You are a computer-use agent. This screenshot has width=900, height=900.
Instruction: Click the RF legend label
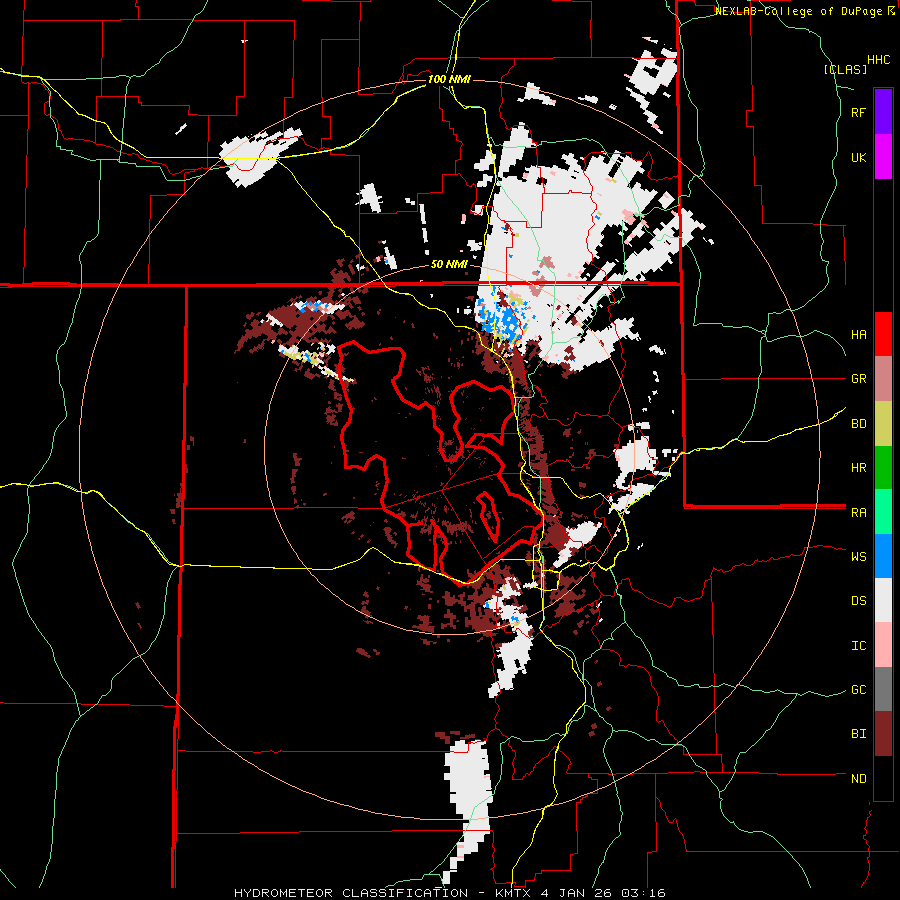pos(858,112)
